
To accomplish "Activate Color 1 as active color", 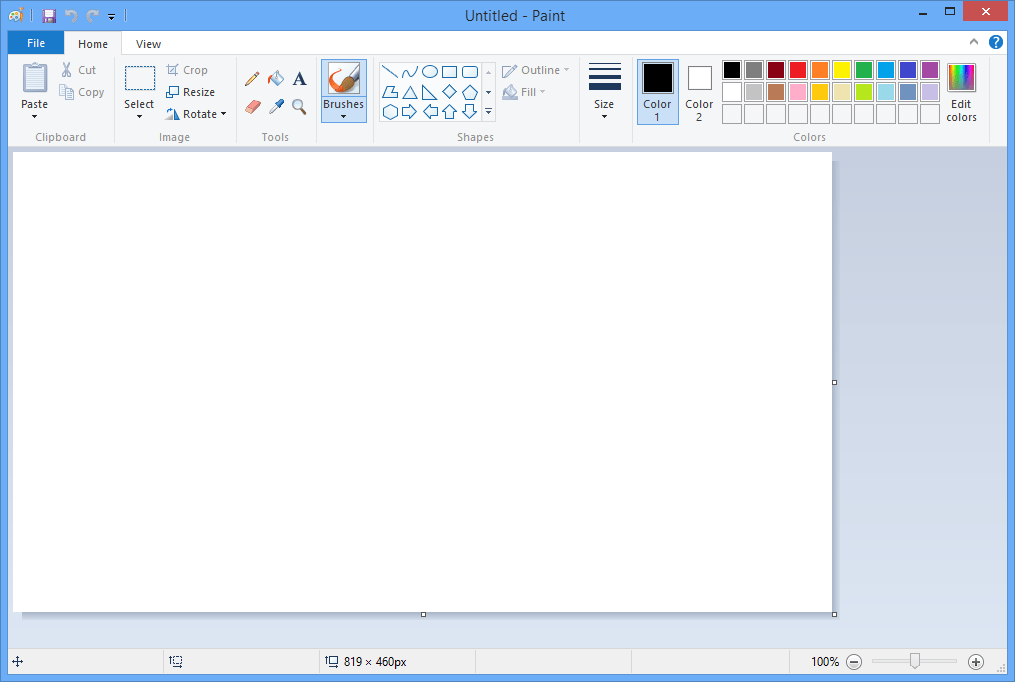I will 657,90.
